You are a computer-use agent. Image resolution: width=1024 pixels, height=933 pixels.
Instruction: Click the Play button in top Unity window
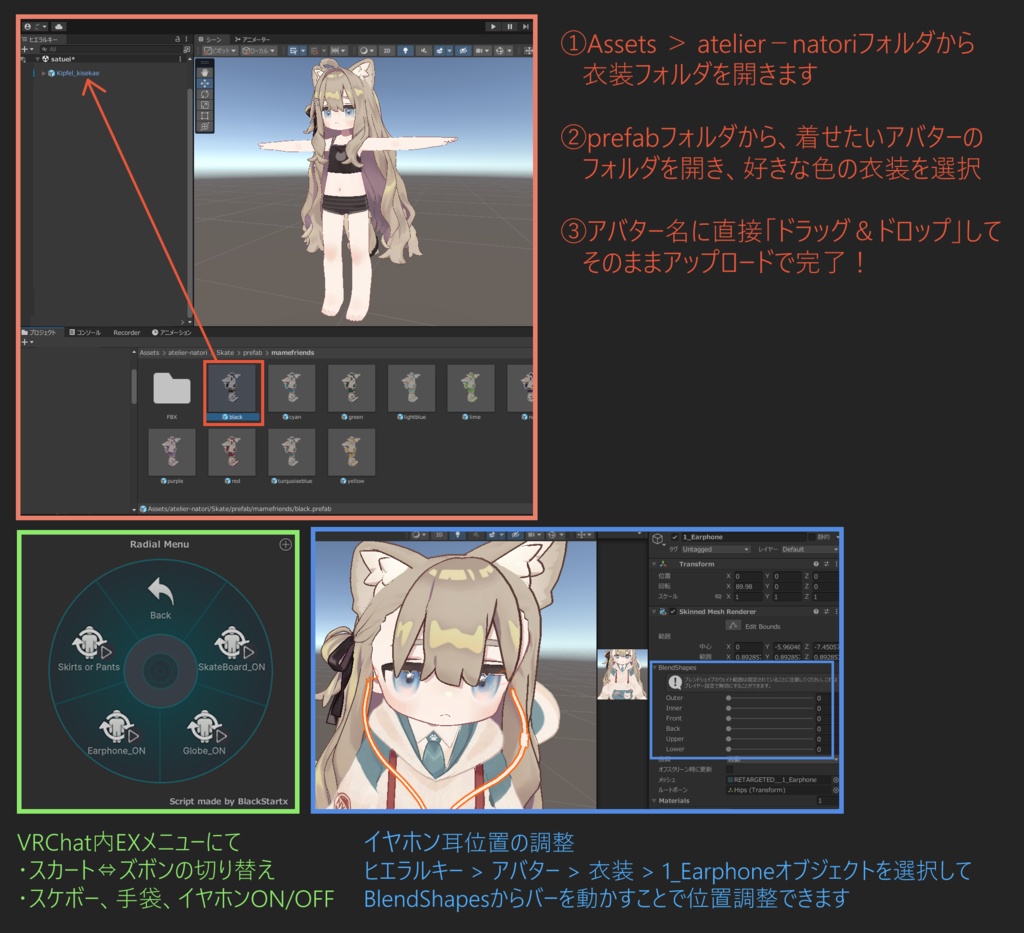point(493,27)
